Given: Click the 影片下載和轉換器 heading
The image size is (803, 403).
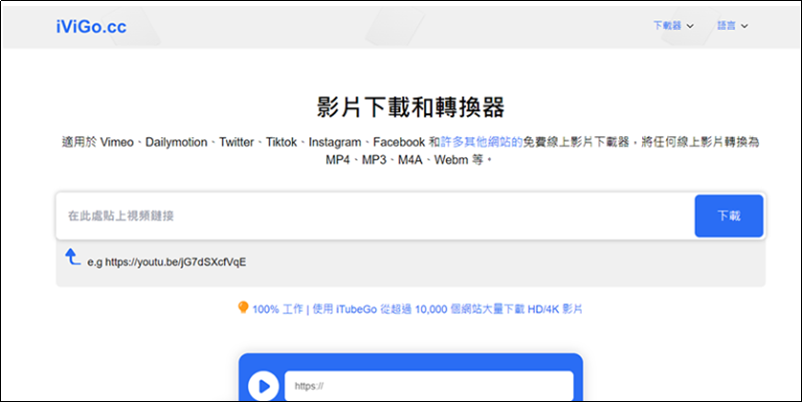Looking at the screenshot, I should pyautogui.click(x=411, y=107).
